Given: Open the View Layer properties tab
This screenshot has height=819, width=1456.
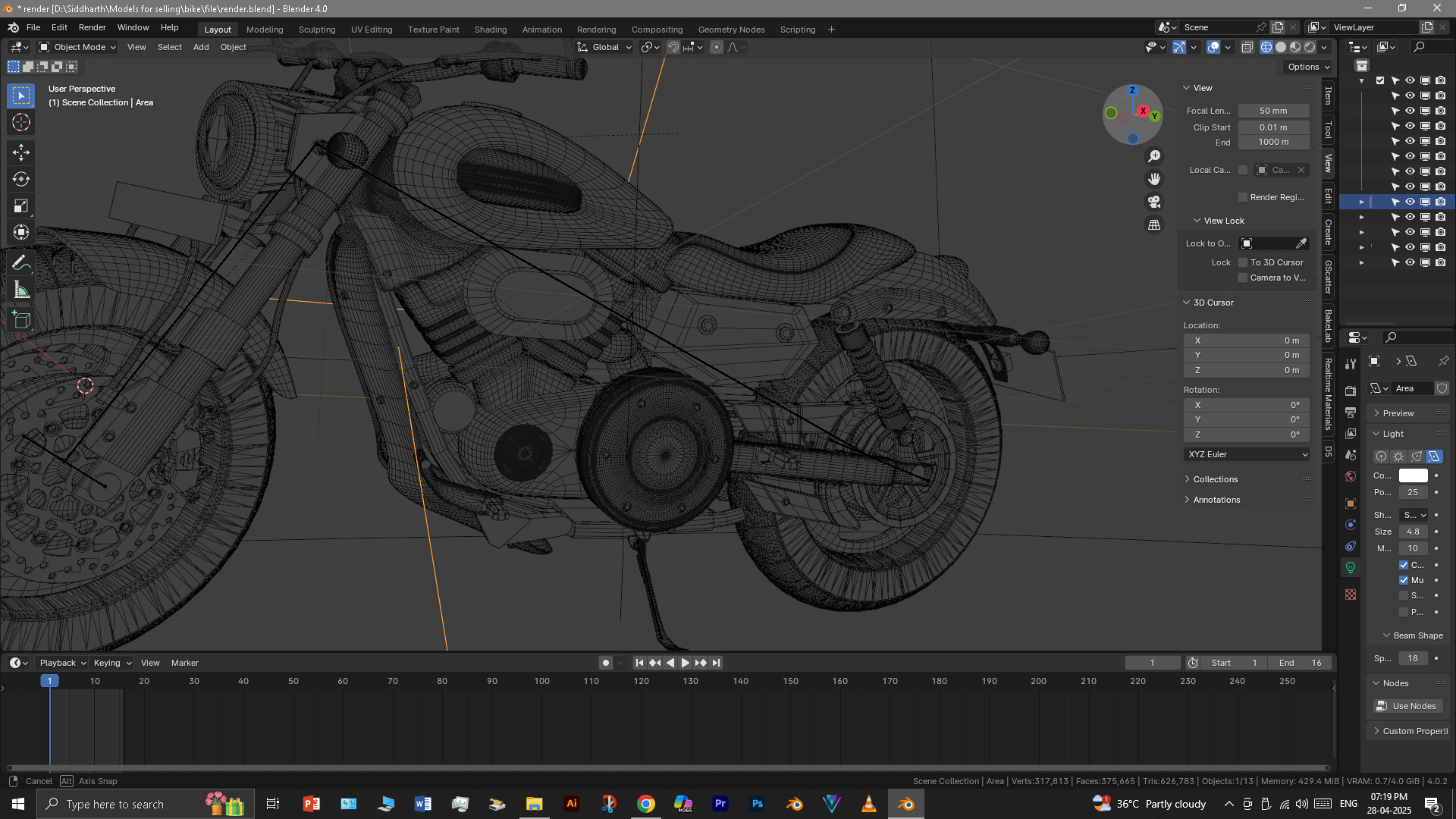Looking at the screenshot, I should (x=1351, y=433).
